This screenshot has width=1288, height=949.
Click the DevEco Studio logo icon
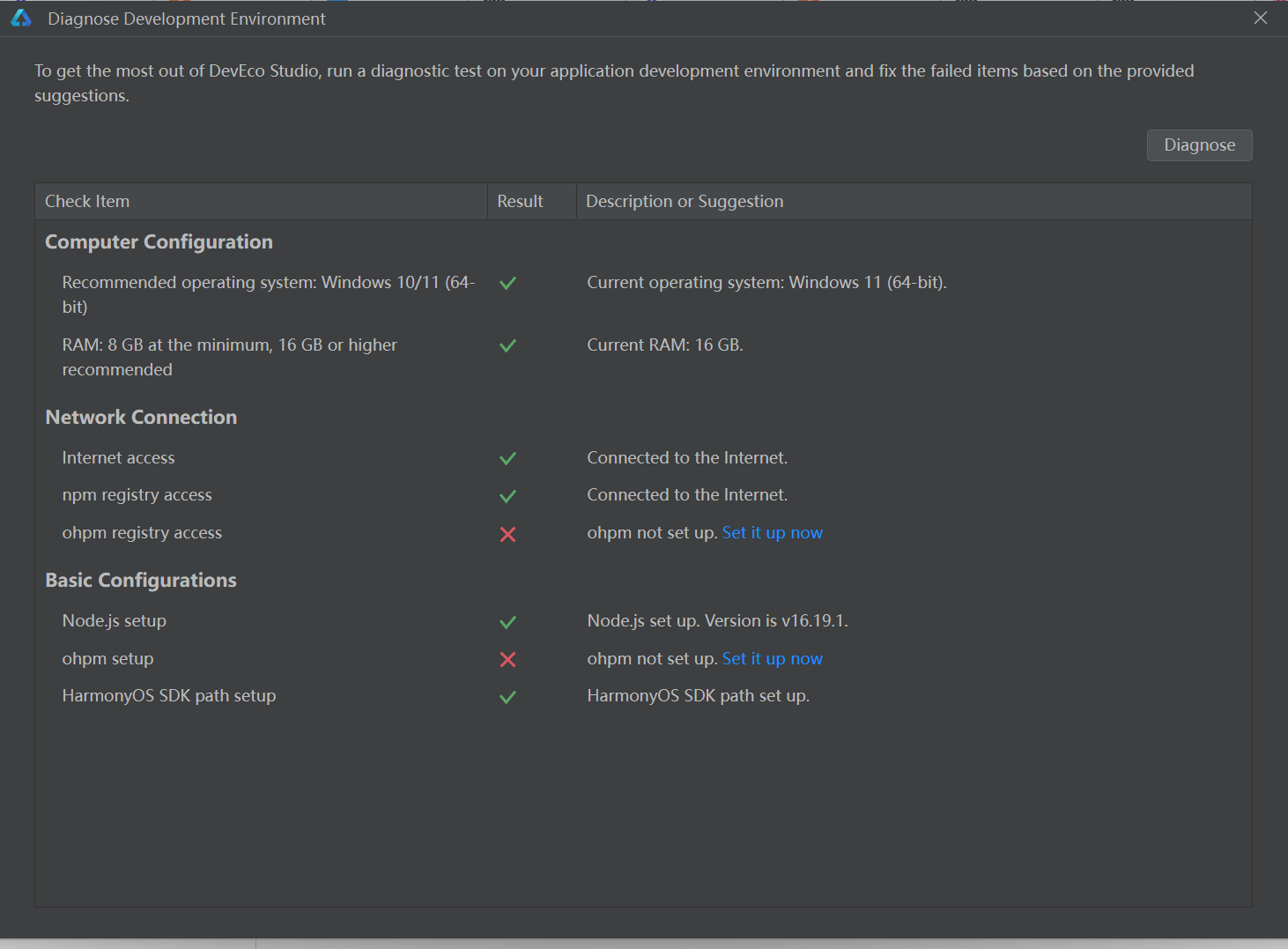21,19
